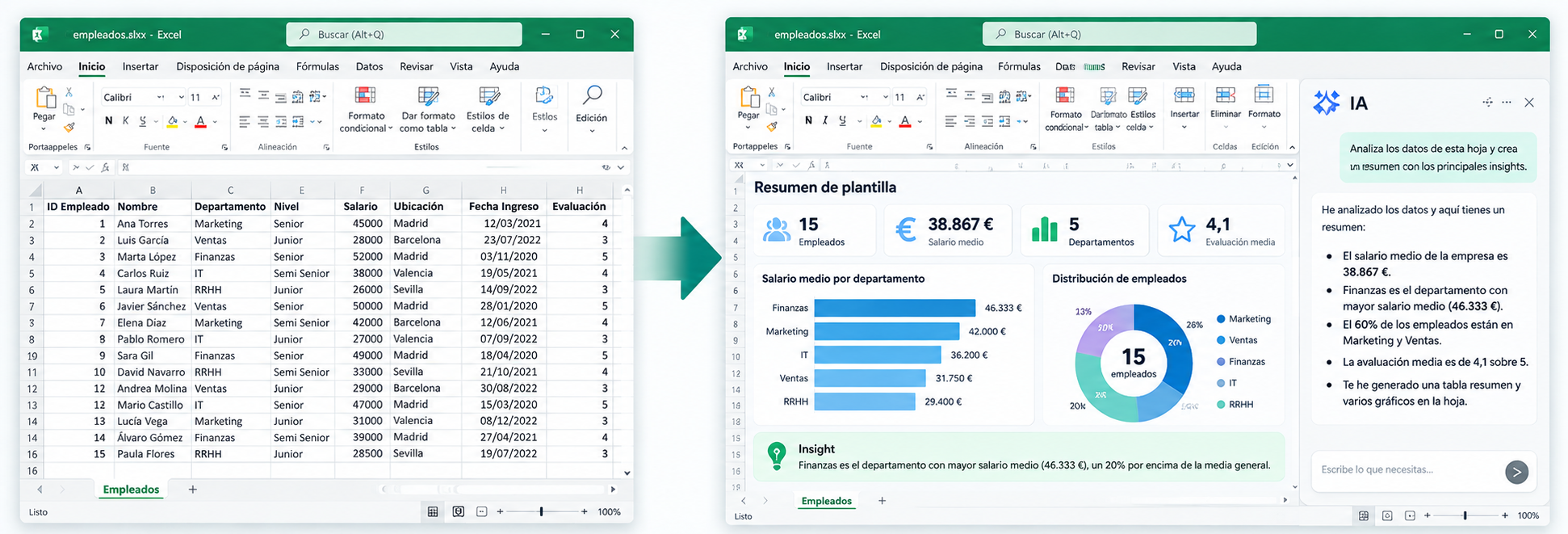Click Dar formato como tabla in left window
This screenshot has width=1568, height=534.
tap(428, 96)
